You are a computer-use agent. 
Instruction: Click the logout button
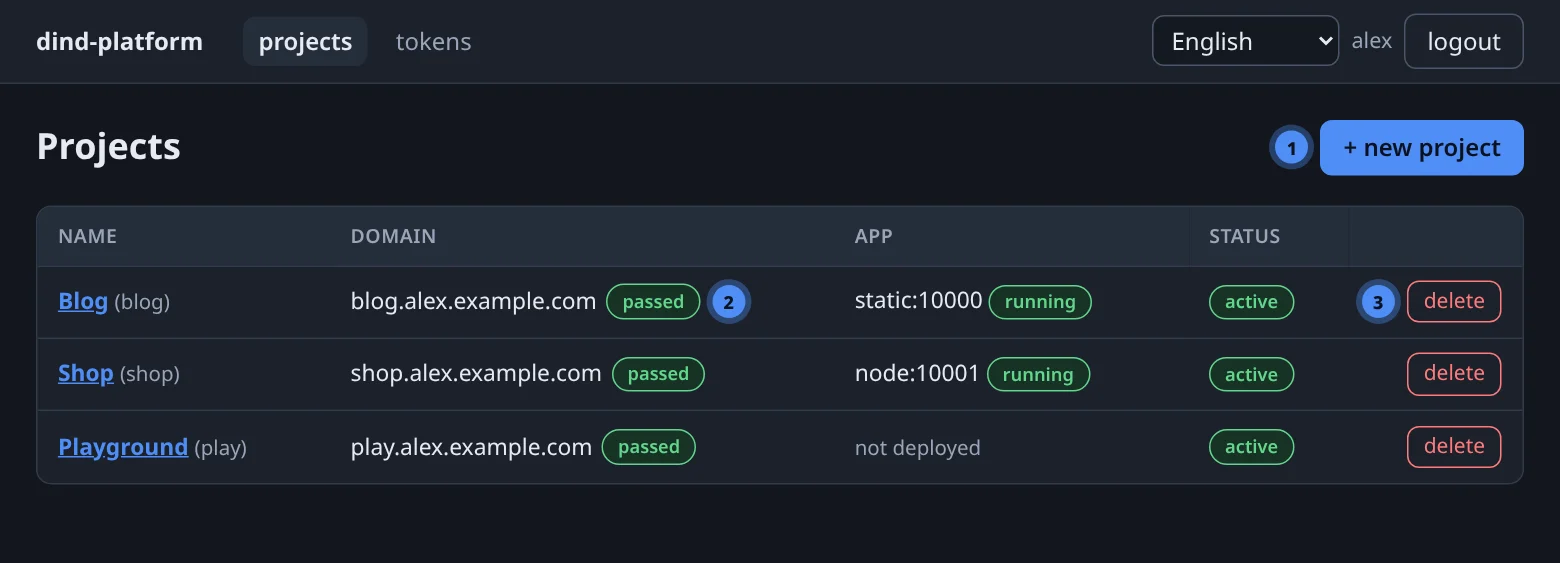(1463, 41)
